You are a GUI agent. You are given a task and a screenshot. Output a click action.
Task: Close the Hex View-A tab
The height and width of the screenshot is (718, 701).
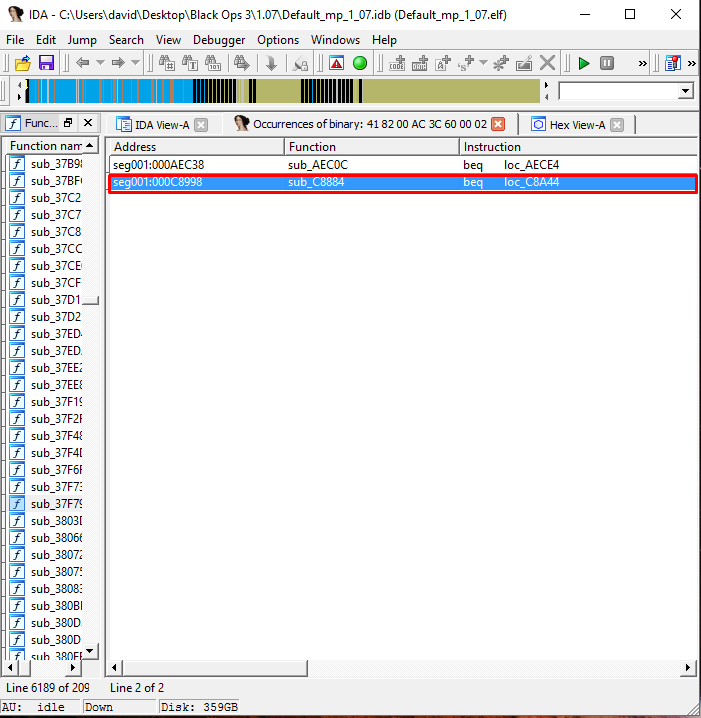(617, 125)
